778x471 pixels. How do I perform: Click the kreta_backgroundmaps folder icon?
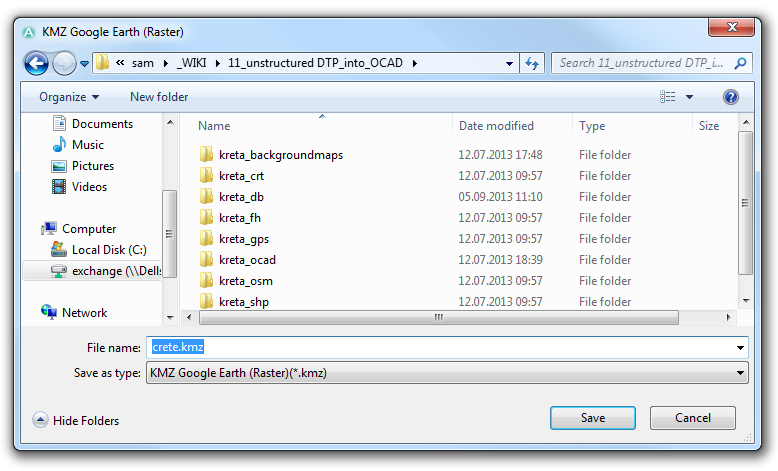pos(206,155)
